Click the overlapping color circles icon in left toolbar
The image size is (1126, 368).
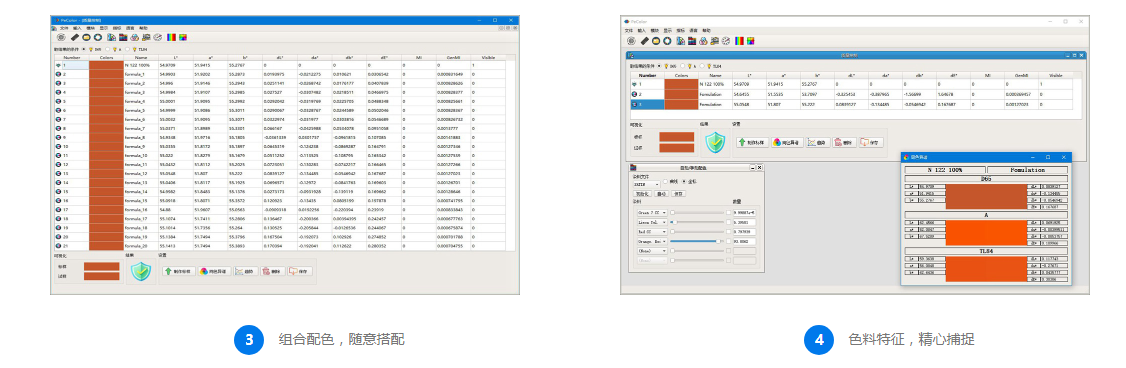click(134, 37)
